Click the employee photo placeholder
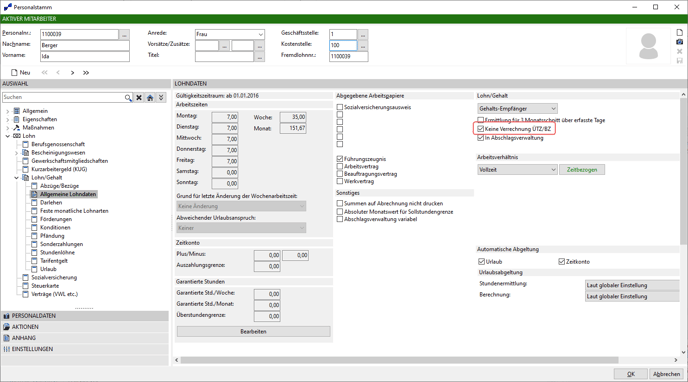 click(649, 46)
